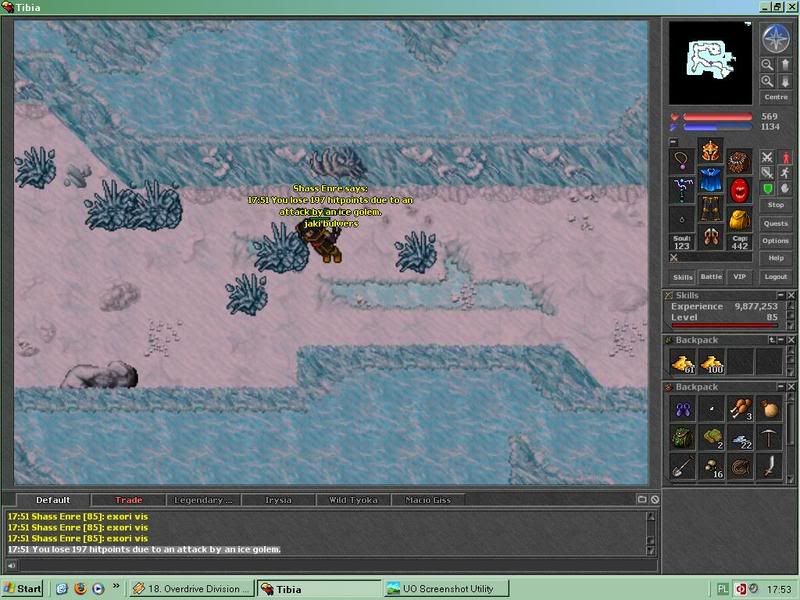The image size is (800, 600).
Task: Open the brown bag container slot
Action: click(739, 162)
